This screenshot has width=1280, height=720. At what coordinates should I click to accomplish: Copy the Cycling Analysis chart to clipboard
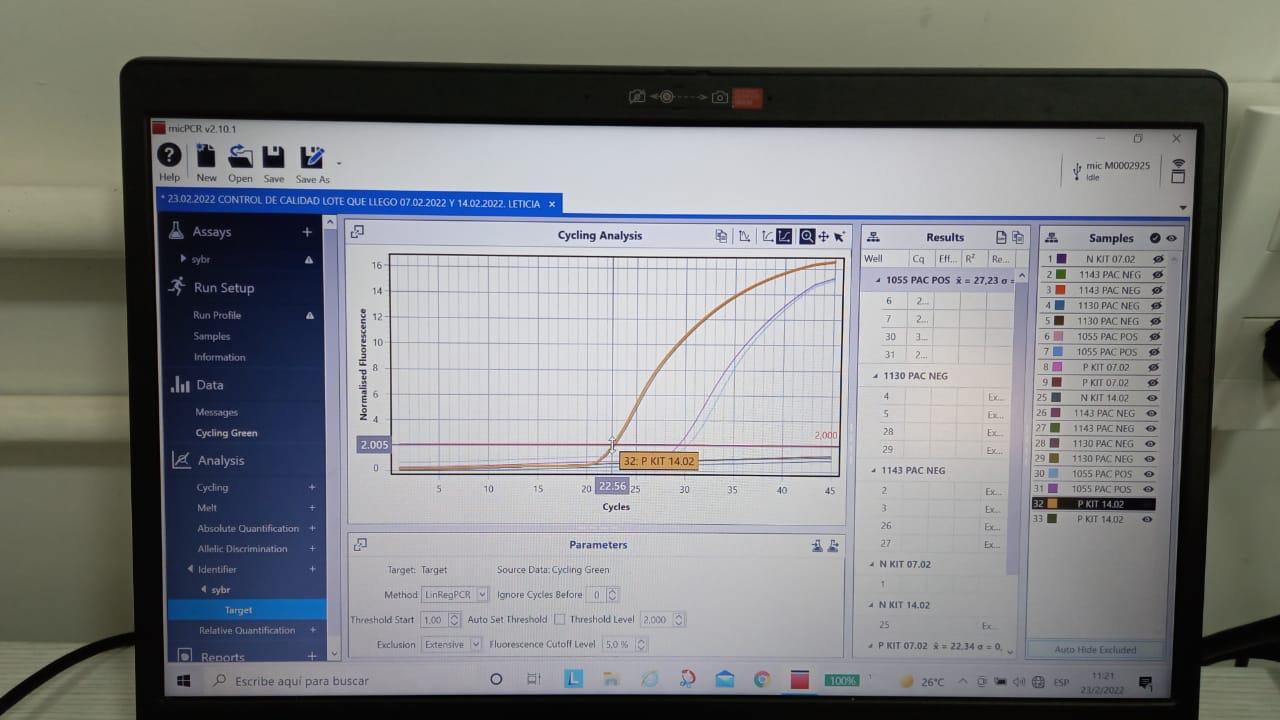tap(721, 237)
